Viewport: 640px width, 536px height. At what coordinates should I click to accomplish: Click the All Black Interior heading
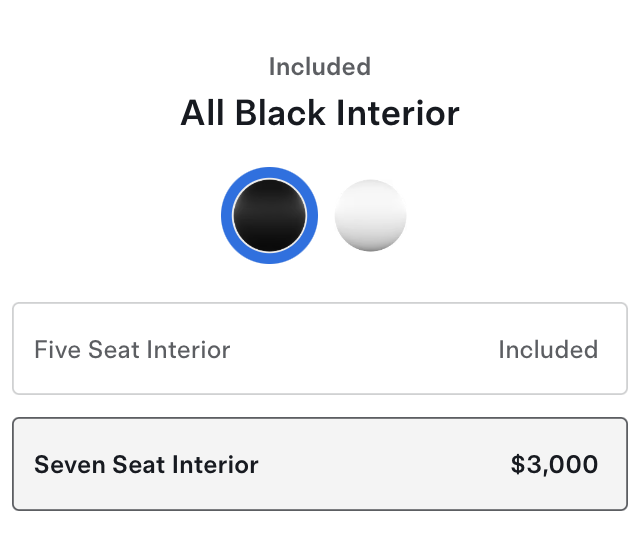click(x=320, y=113)
